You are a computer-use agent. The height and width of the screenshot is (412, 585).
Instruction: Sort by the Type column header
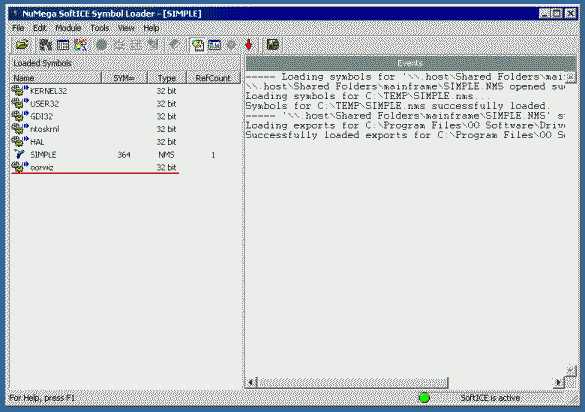tap(167, 78)
